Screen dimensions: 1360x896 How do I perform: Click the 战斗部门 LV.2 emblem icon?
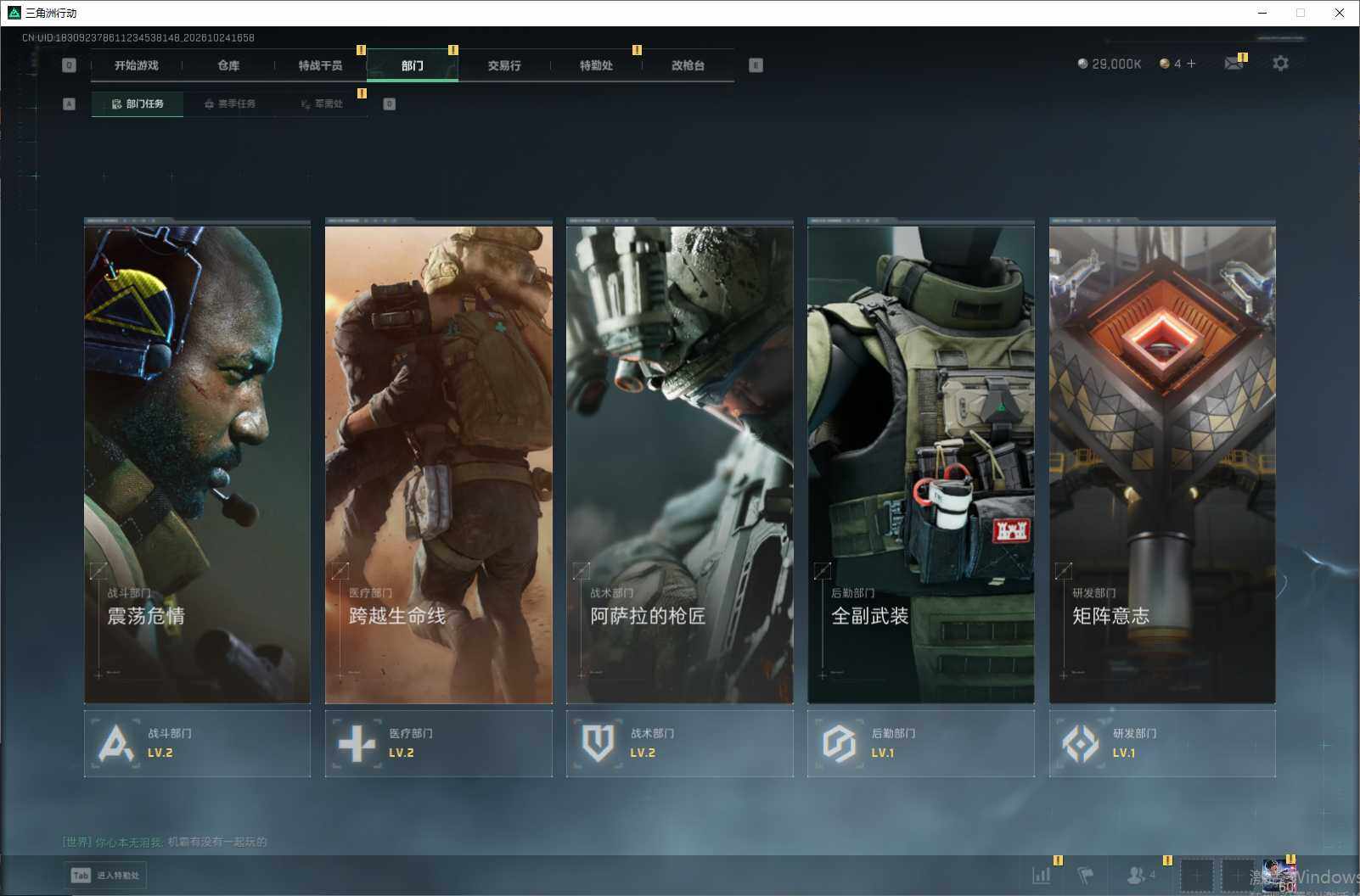(x=115, y=743)
